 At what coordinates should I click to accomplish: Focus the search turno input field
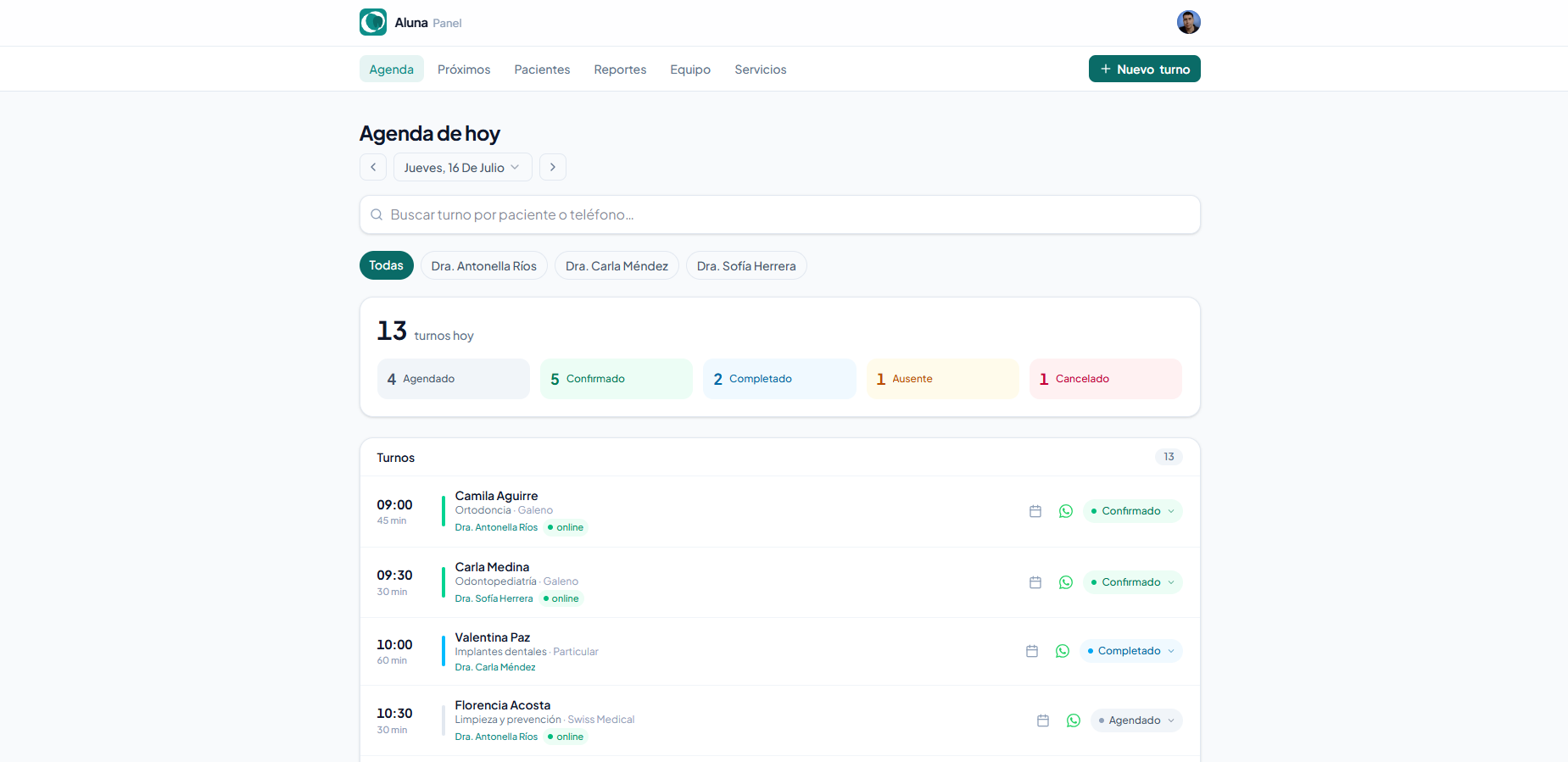tap(780, 214)
